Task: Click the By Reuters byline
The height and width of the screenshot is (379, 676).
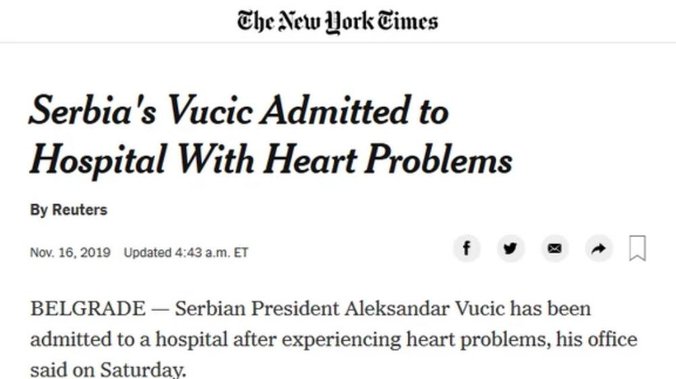Action: (69, 210)
